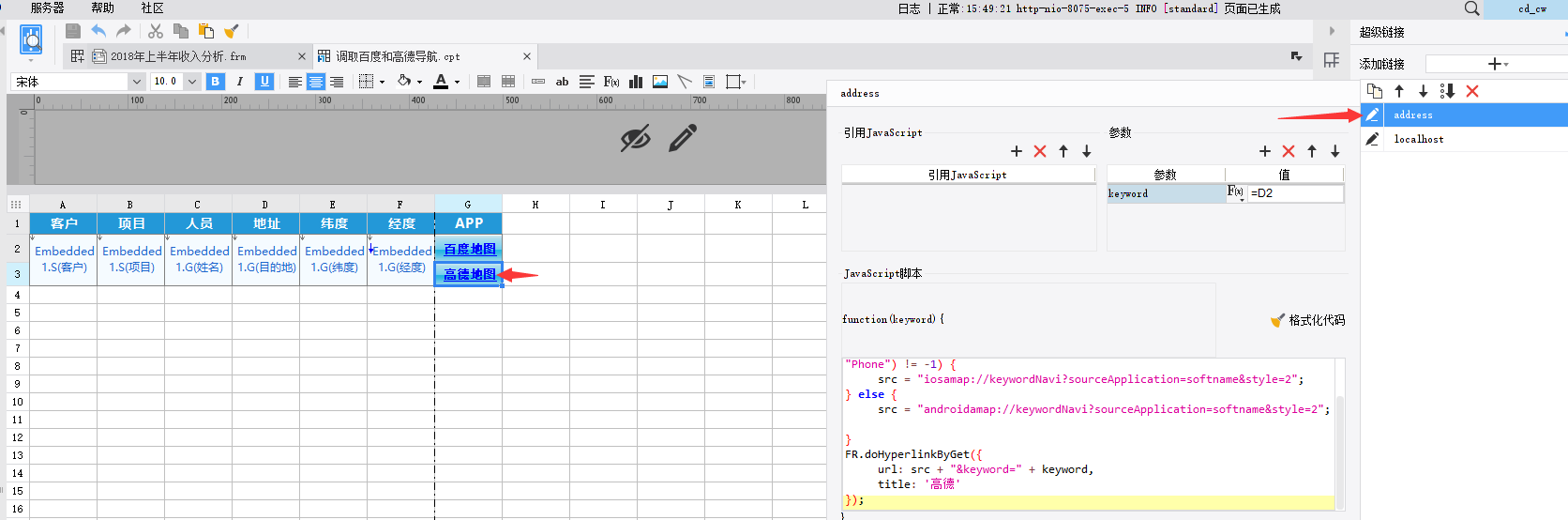Open the 帮助 menu
This screenshot has height=520, width=1568.
pos(103,8)
